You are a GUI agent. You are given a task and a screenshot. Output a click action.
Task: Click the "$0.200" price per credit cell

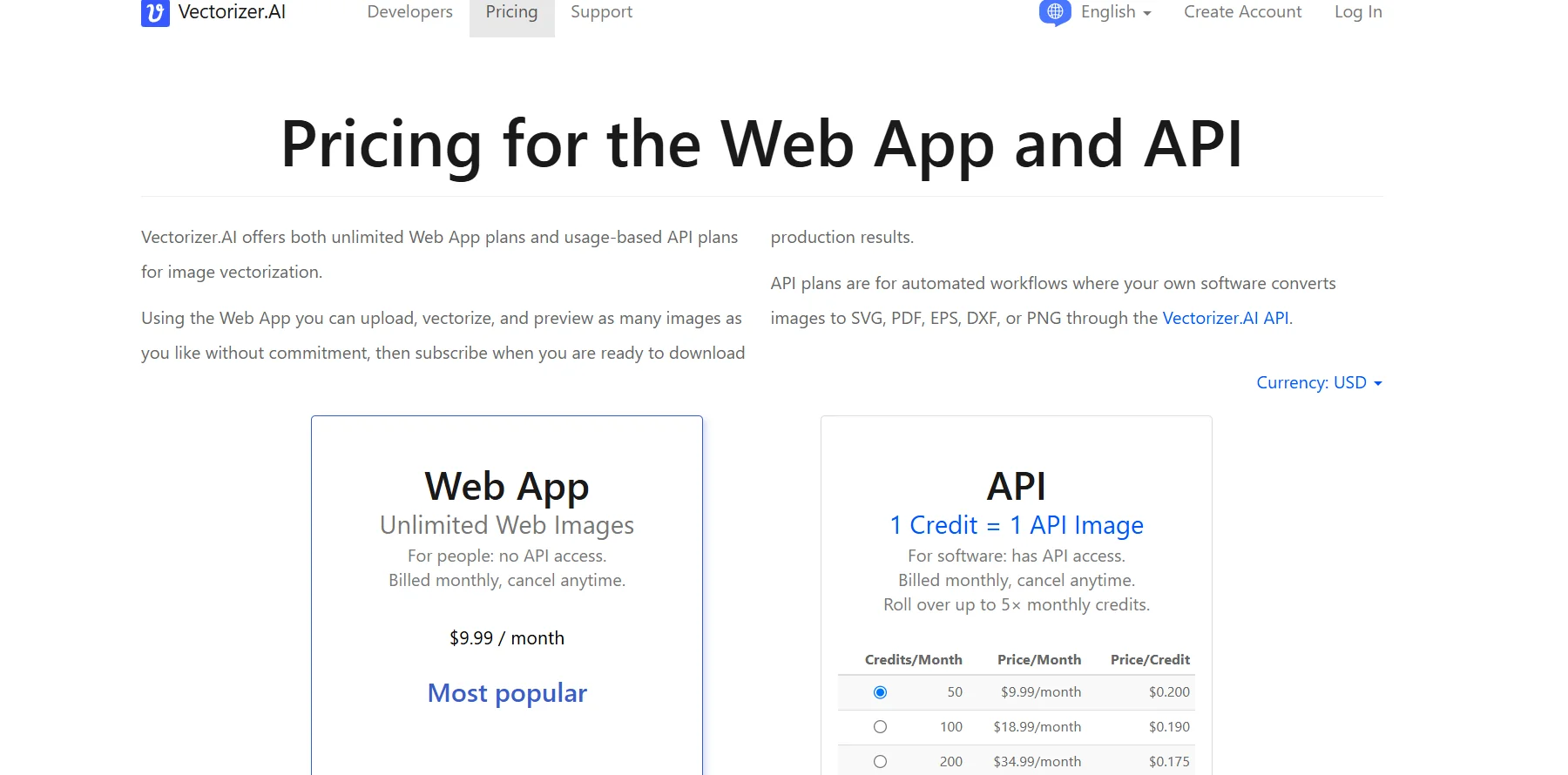[1169, 692]
